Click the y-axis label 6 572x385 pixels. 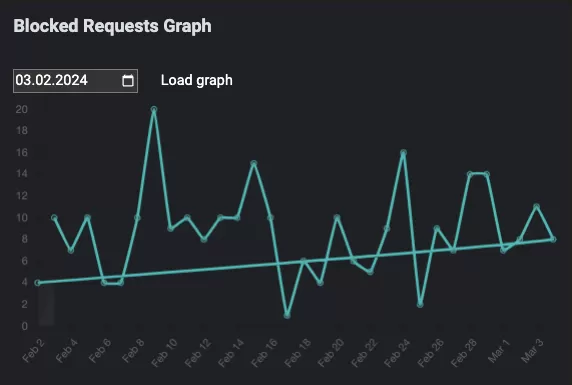pyautogui.click(x=24, y=261)
